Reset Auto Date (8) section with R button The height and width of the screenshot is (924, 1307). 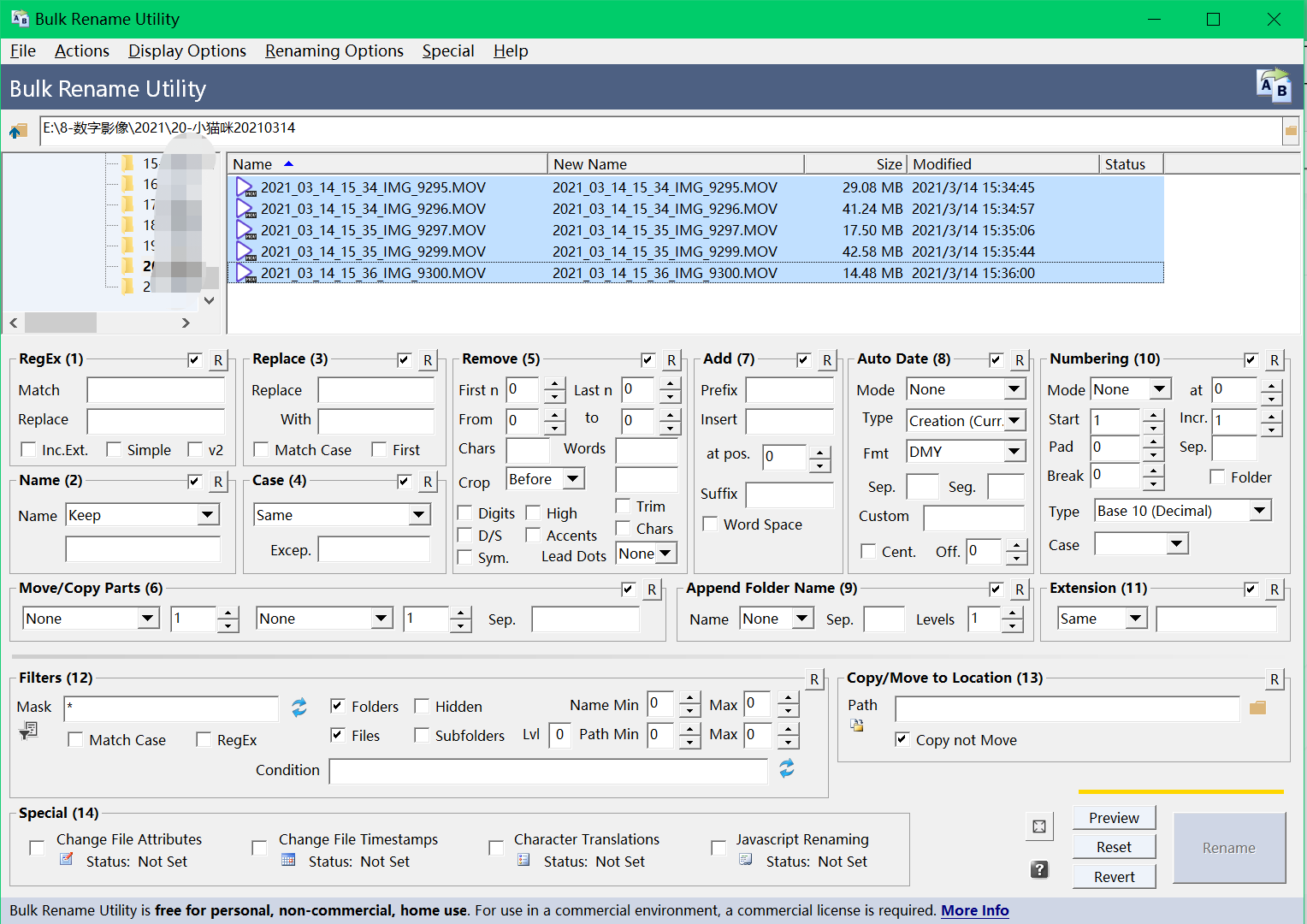[1020, 360]
